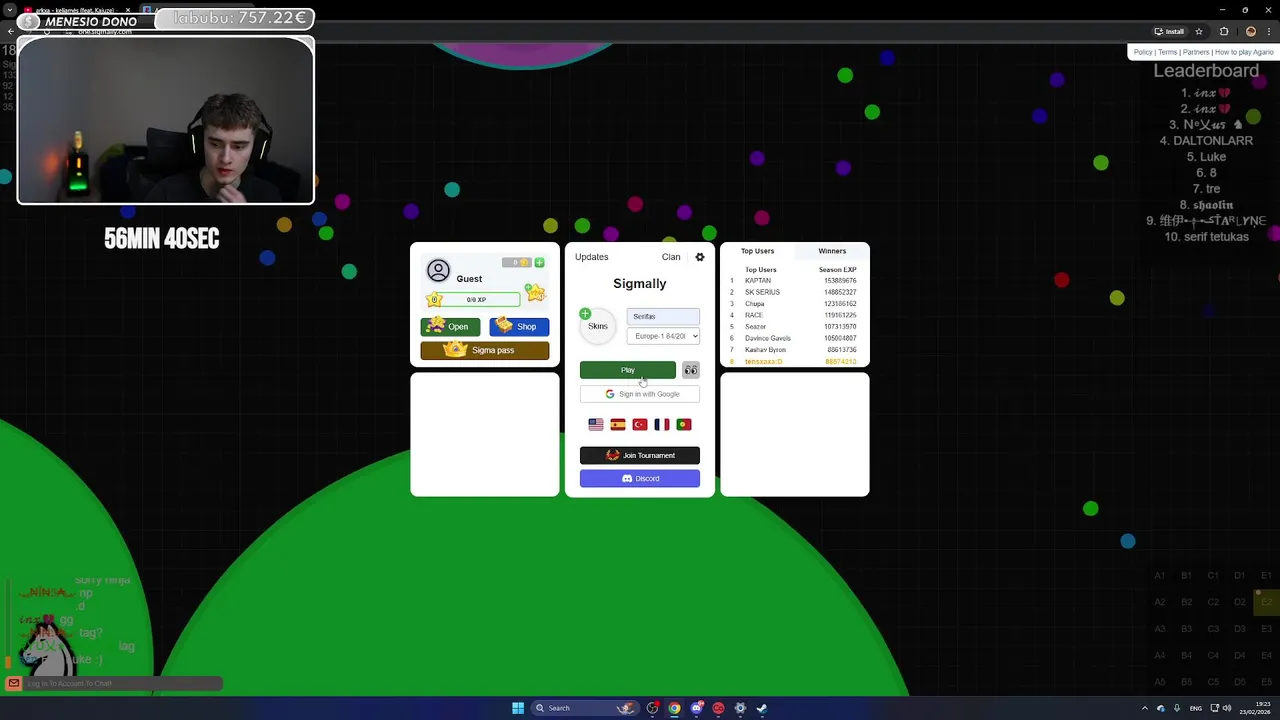Open Windows Start menu
The width and height of the screenshot is (1280, 720).
518,708
